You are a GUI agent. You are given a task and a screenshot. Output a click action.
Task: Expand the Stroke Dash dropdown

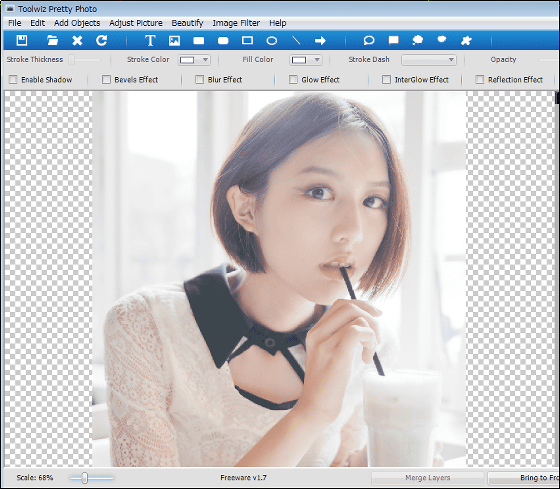tap(429, 60)
